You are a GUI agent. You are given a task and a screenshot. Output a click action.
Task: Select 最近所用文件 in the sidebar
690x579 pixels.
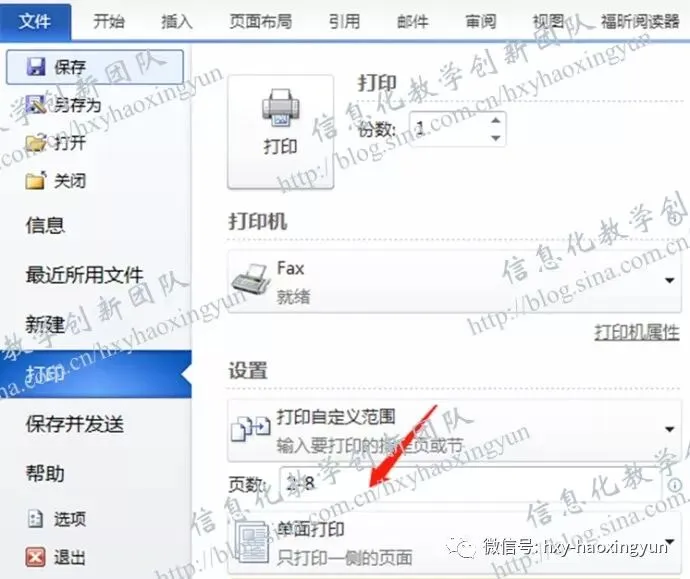coord(84,275)
